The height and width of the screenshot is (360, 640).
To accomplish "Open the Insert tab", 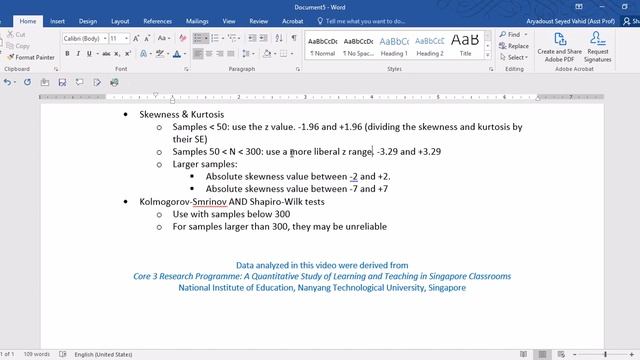I will pos(57,21).
